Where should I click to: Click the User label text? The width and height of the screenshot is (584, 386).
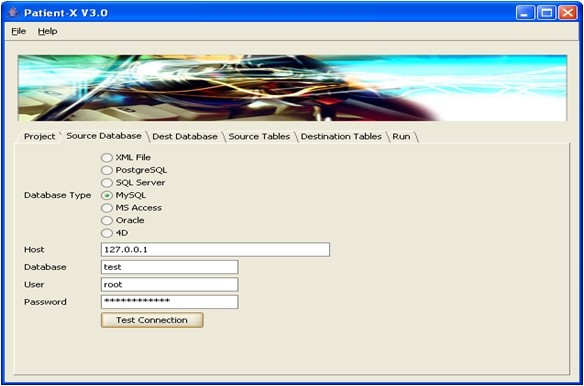tap(34, 285)
